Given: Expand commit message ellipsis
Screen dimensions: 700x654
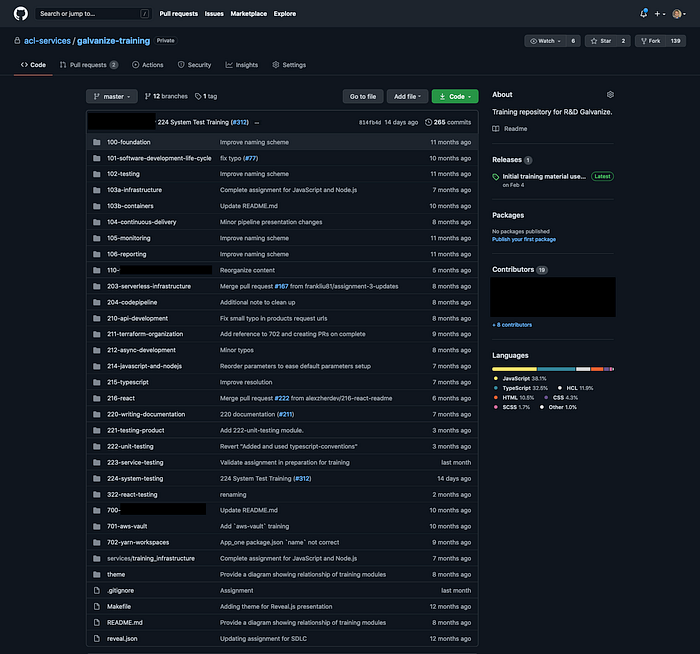Looking at the screenshot, I should (x=257, y=123).
